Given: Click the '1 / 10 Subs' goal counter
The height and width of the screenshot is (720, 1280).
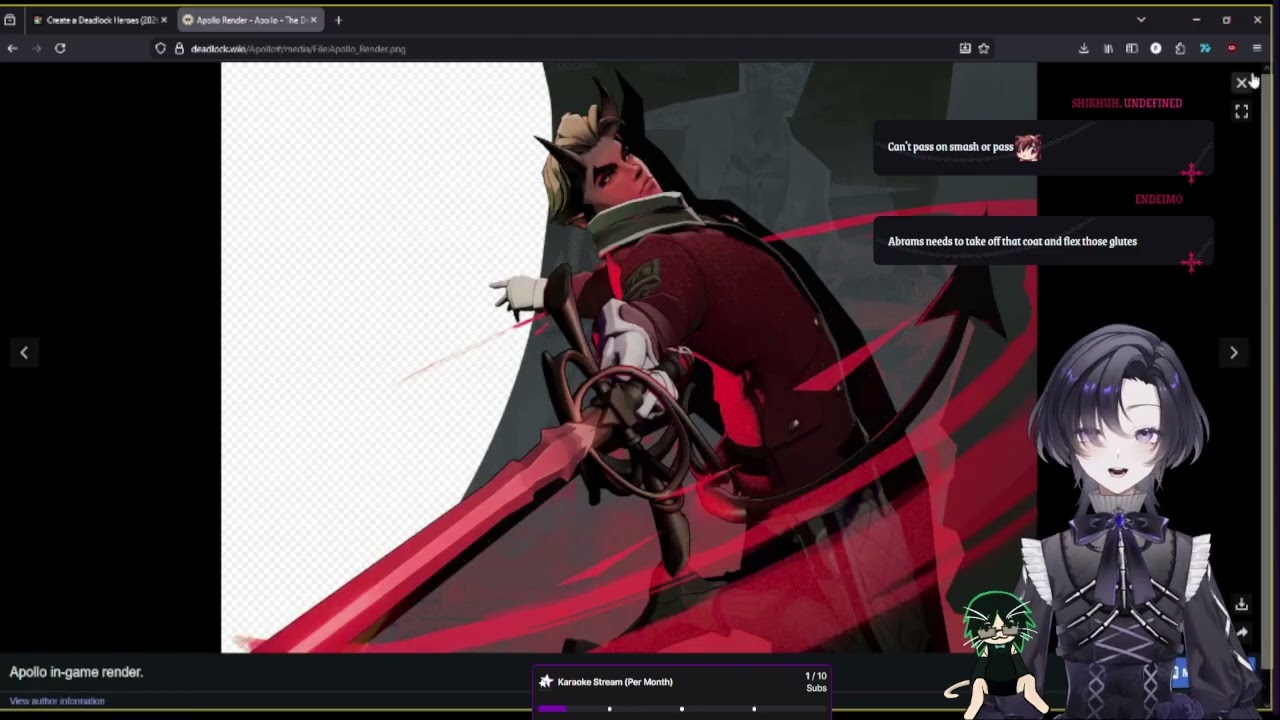Looking at the screenshot, I should click(x=816, y=682).
